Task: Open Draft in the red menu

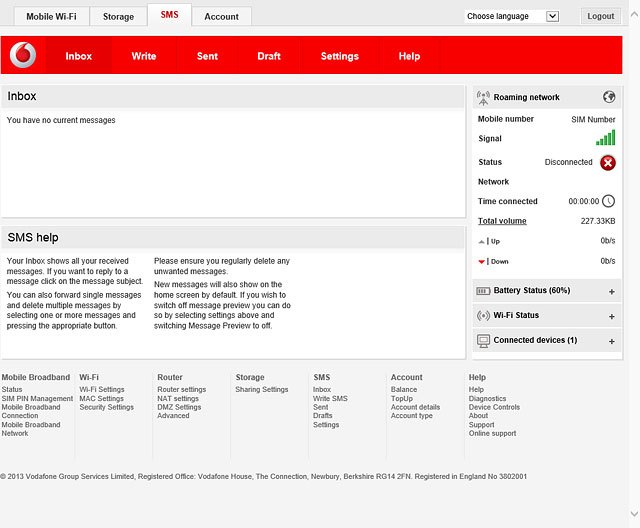Action: pyautogui.click(x=269, y=56)
